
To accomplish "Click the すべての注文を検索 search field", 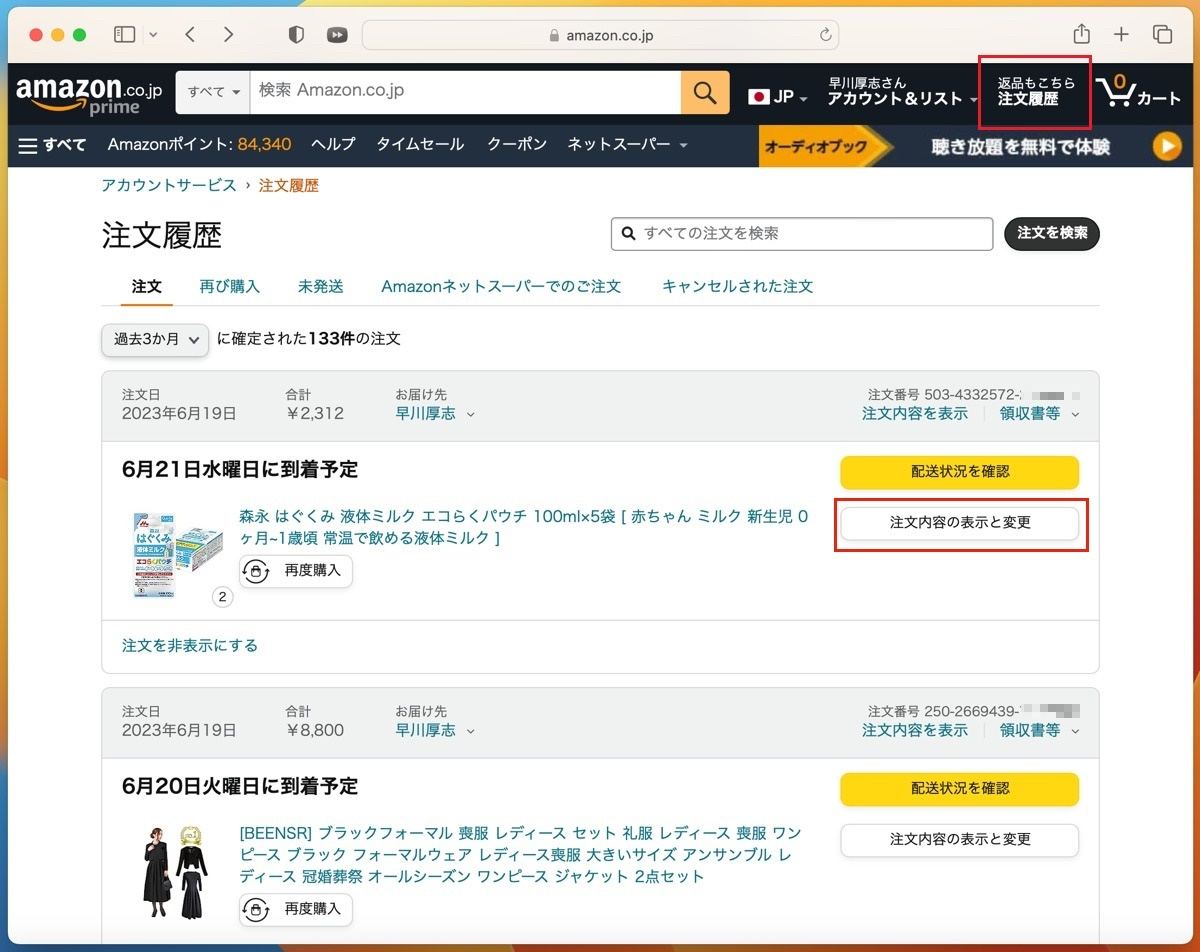I will (802, 233).
